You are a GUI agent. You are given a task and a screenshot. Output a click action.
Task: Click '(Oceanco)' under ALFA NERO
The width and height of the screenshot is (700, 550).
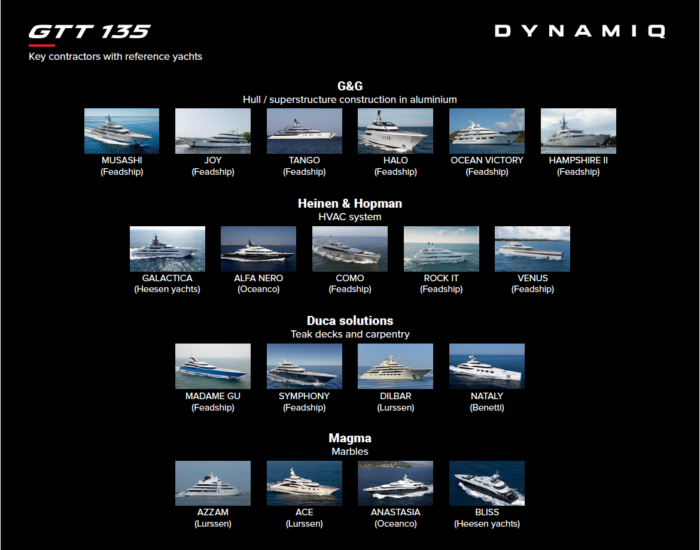click(258, 289)
